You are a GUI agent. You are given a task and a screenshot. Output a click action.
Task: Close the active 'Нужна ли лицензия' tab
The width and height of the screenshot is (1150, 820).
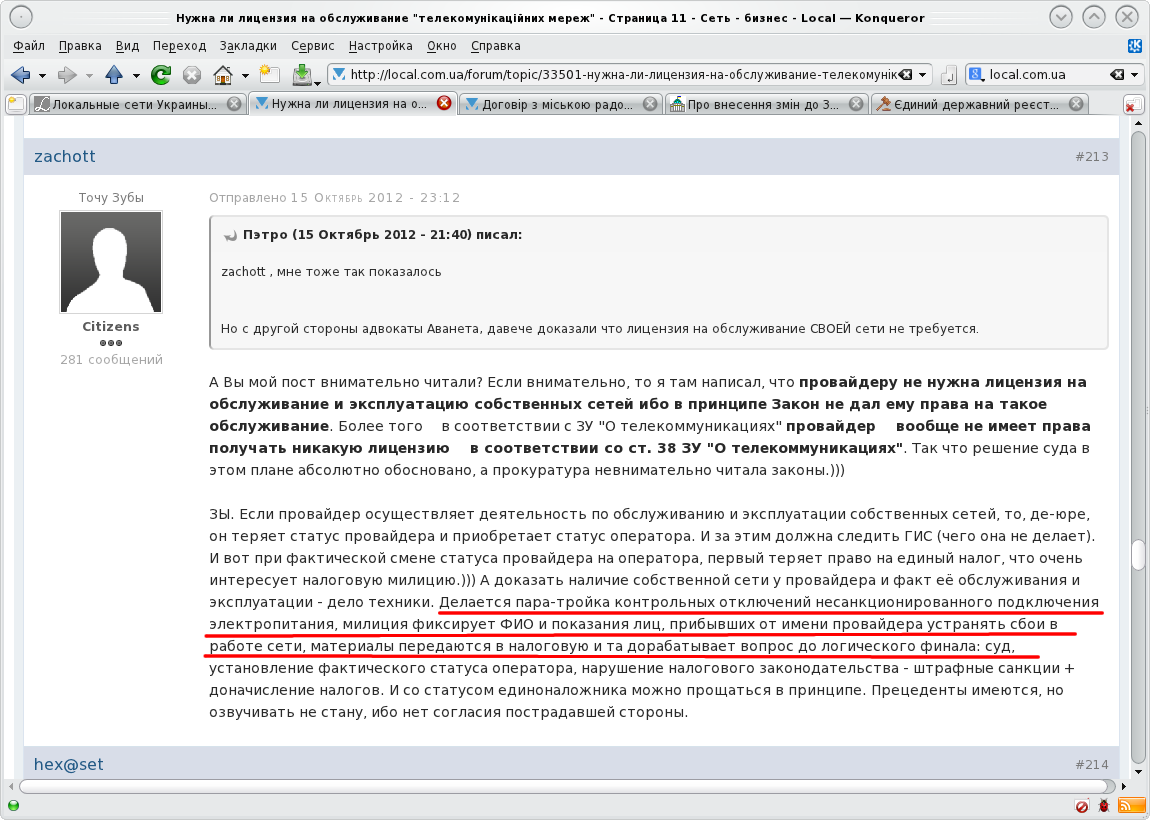coord(444,103)
